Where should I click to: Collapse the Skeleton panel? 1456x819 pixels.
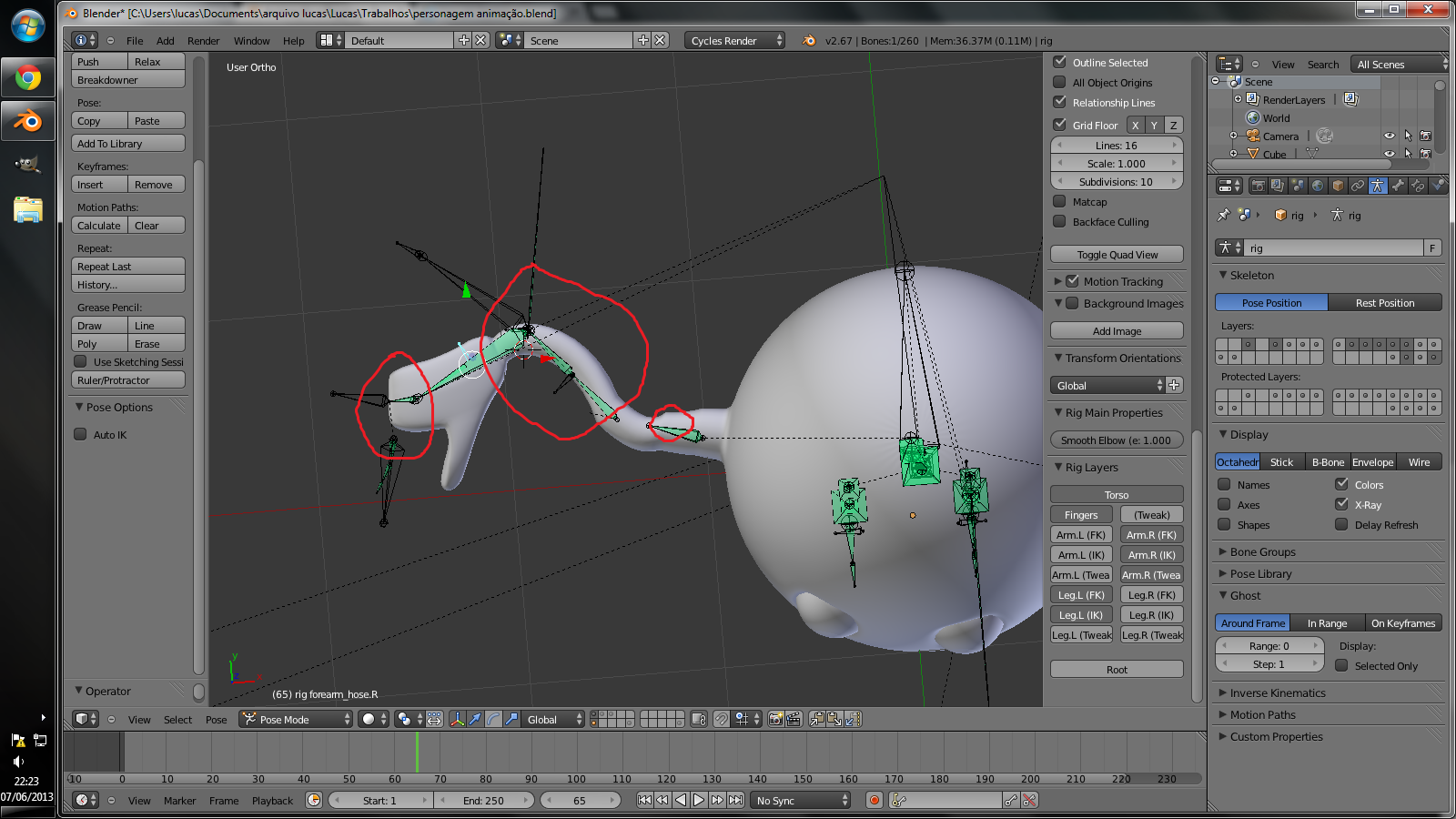(1224, 275)
